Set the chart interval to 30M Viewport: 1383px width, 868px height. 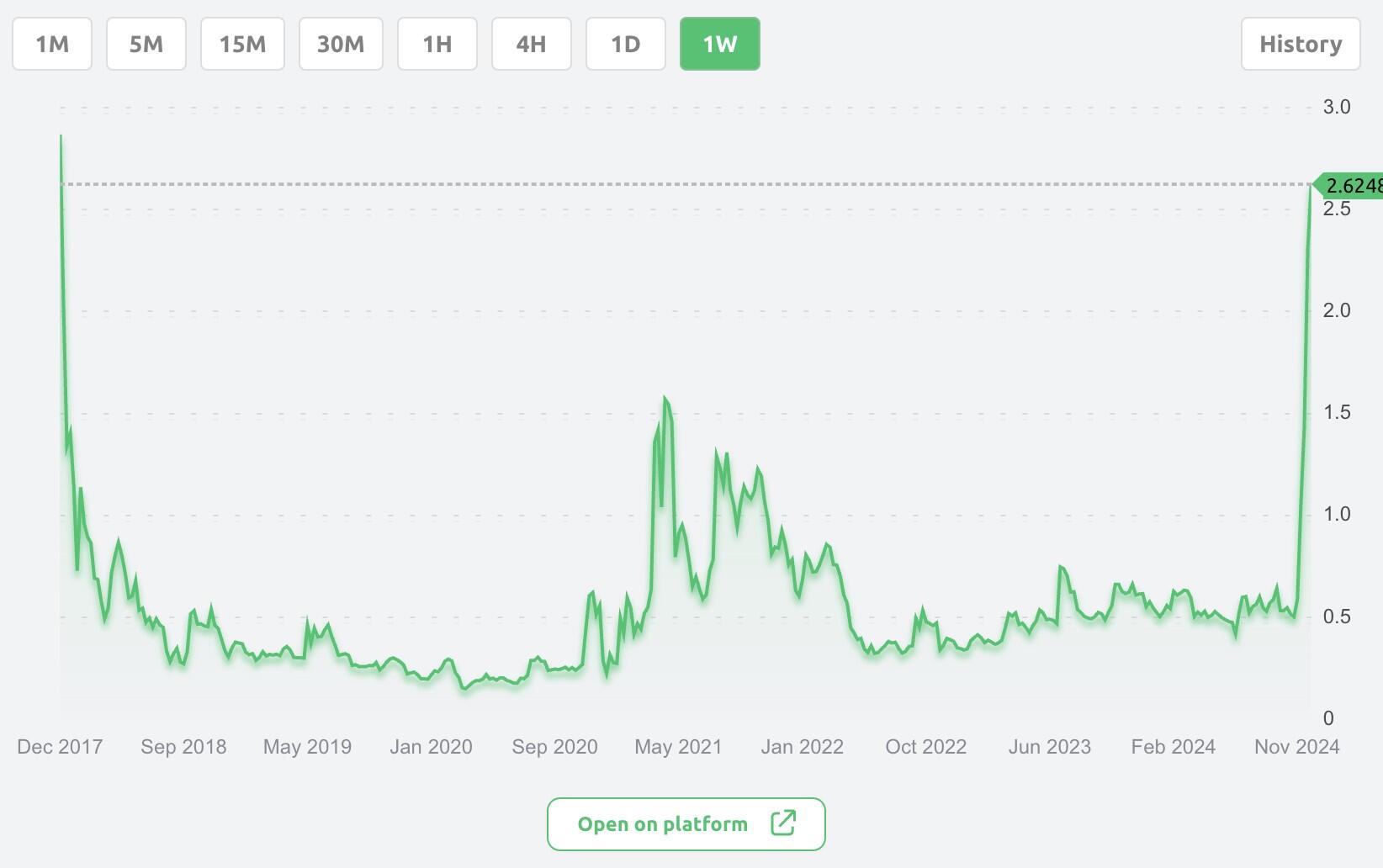click(341, 44)
